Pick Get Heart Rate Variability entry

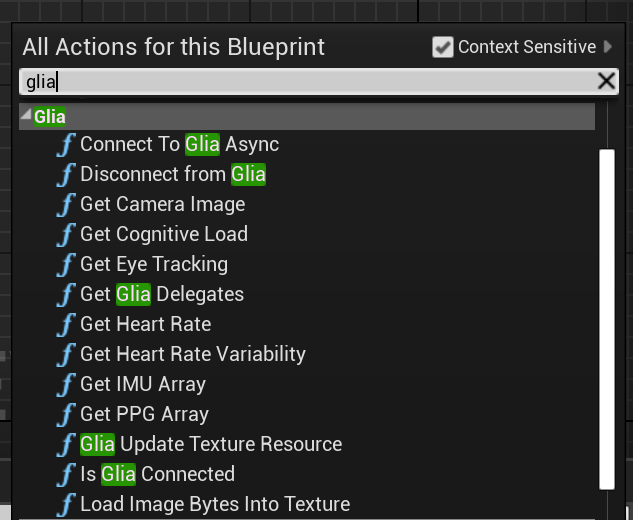tap(193, 355)
